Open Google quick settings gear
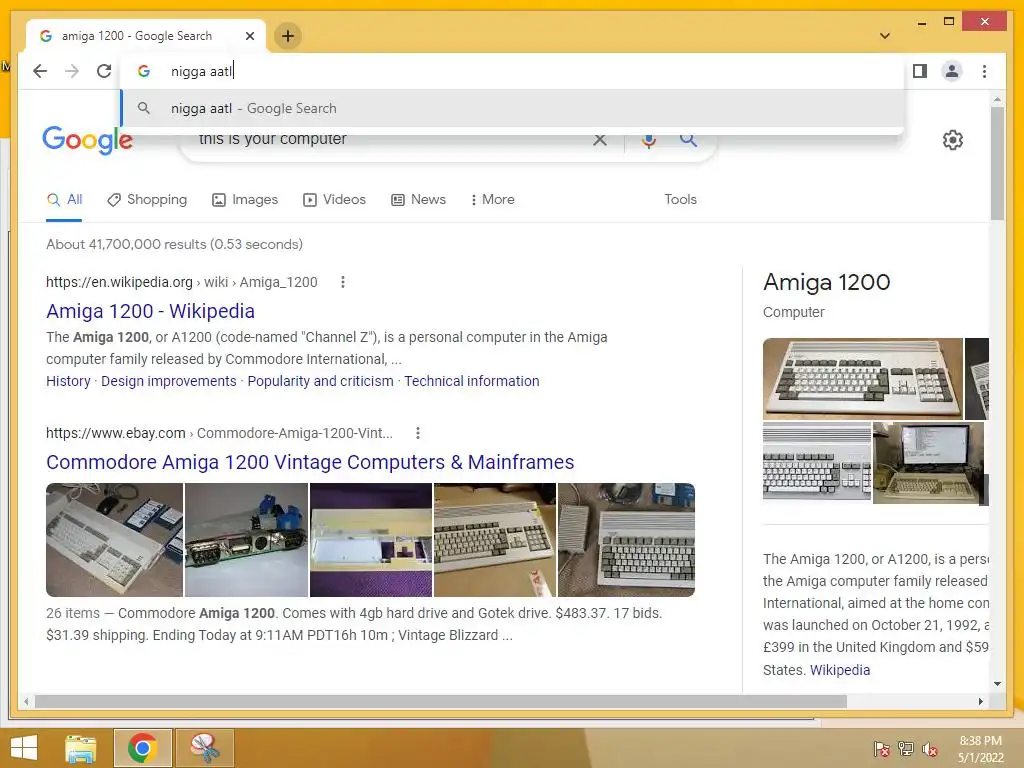The image size is (1024, 768). 953,140
